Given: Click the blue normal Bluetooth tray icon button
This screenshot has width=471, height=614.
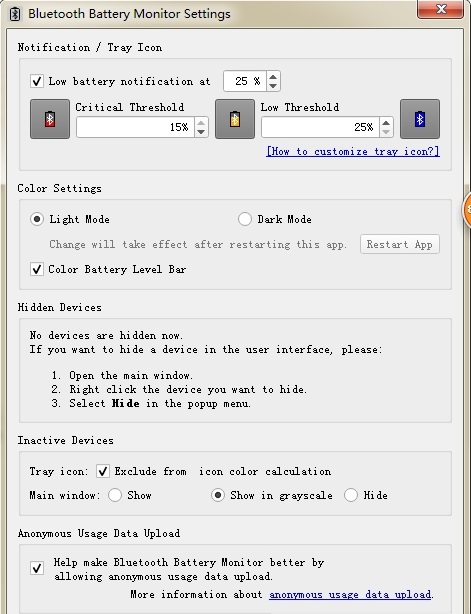Looking at the screenshot, I should (420, 119).
